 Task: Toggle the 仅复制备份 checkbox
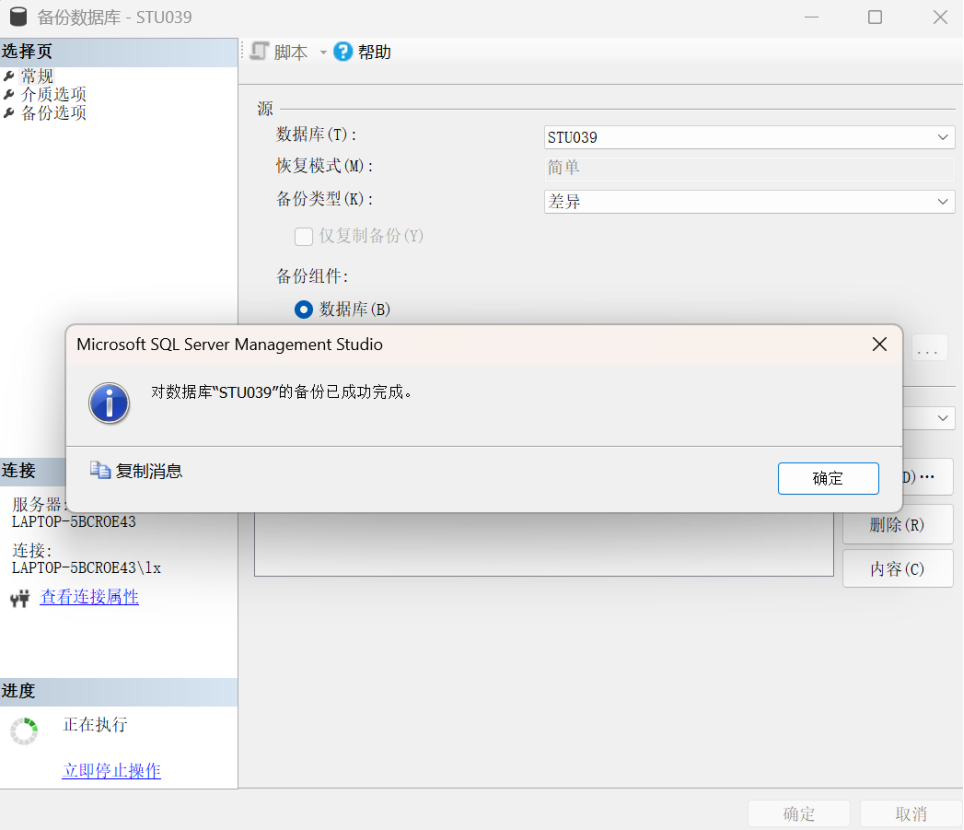304,236
